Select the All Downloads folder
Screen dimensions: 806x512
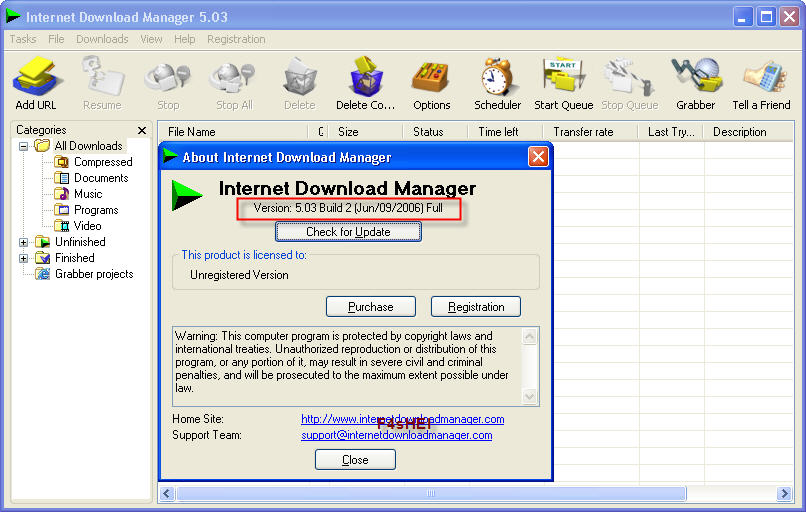[79, 146]
